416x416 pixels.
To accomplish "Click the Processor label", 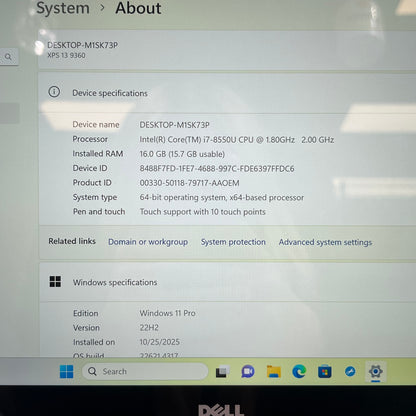I will click(90, 139).
